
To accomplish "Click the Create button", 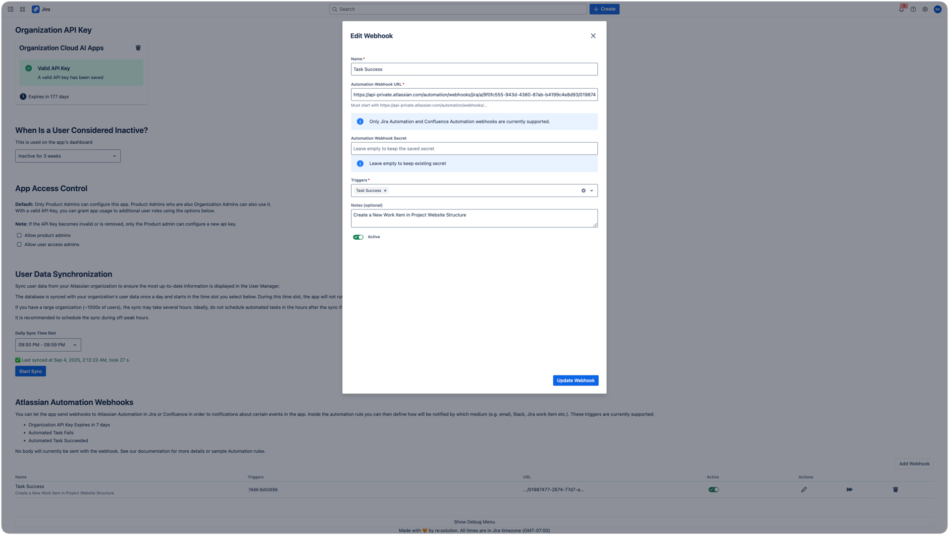I will [605, 9].
